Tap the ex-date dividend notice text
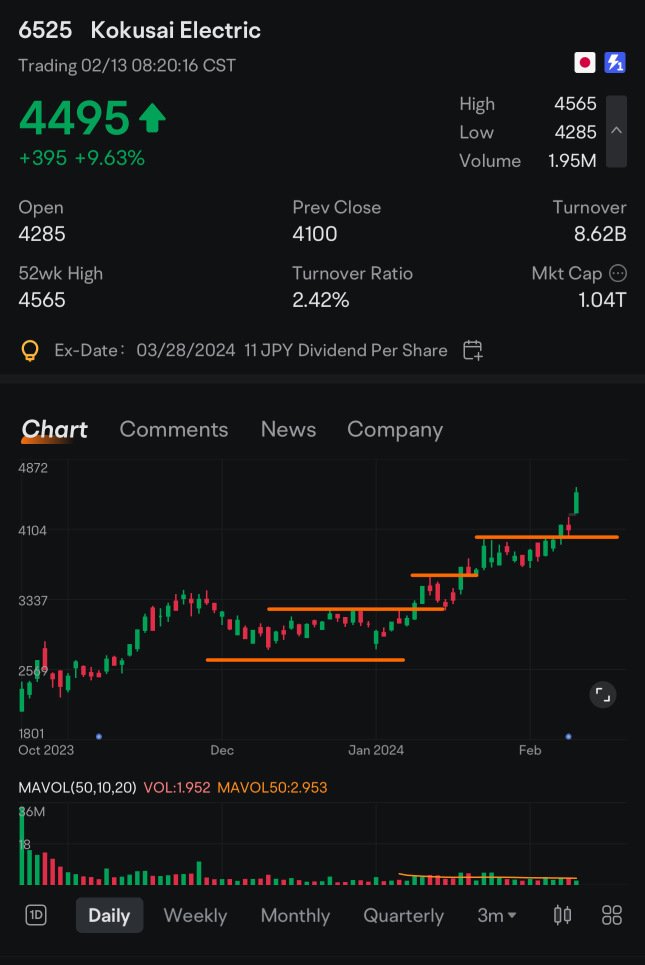Screen dimensions: 645x965 250,351
